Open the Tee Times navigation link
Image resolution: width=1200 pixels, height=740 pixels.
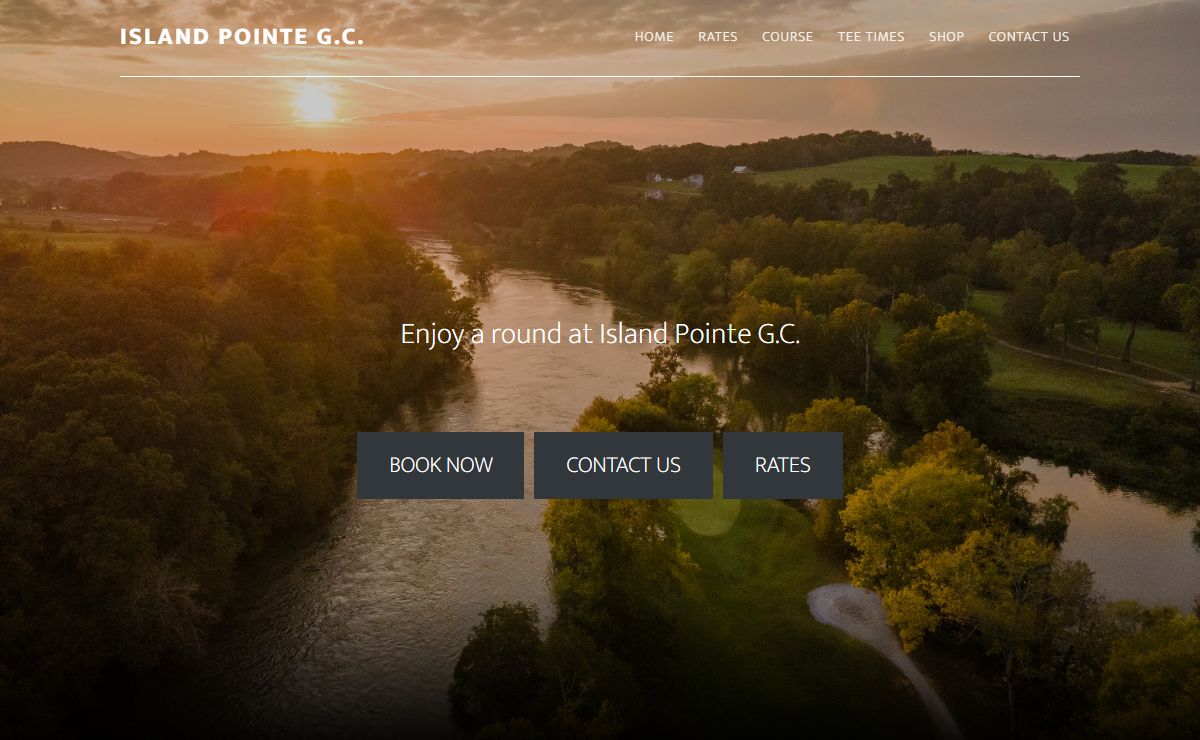click(871, 37)
